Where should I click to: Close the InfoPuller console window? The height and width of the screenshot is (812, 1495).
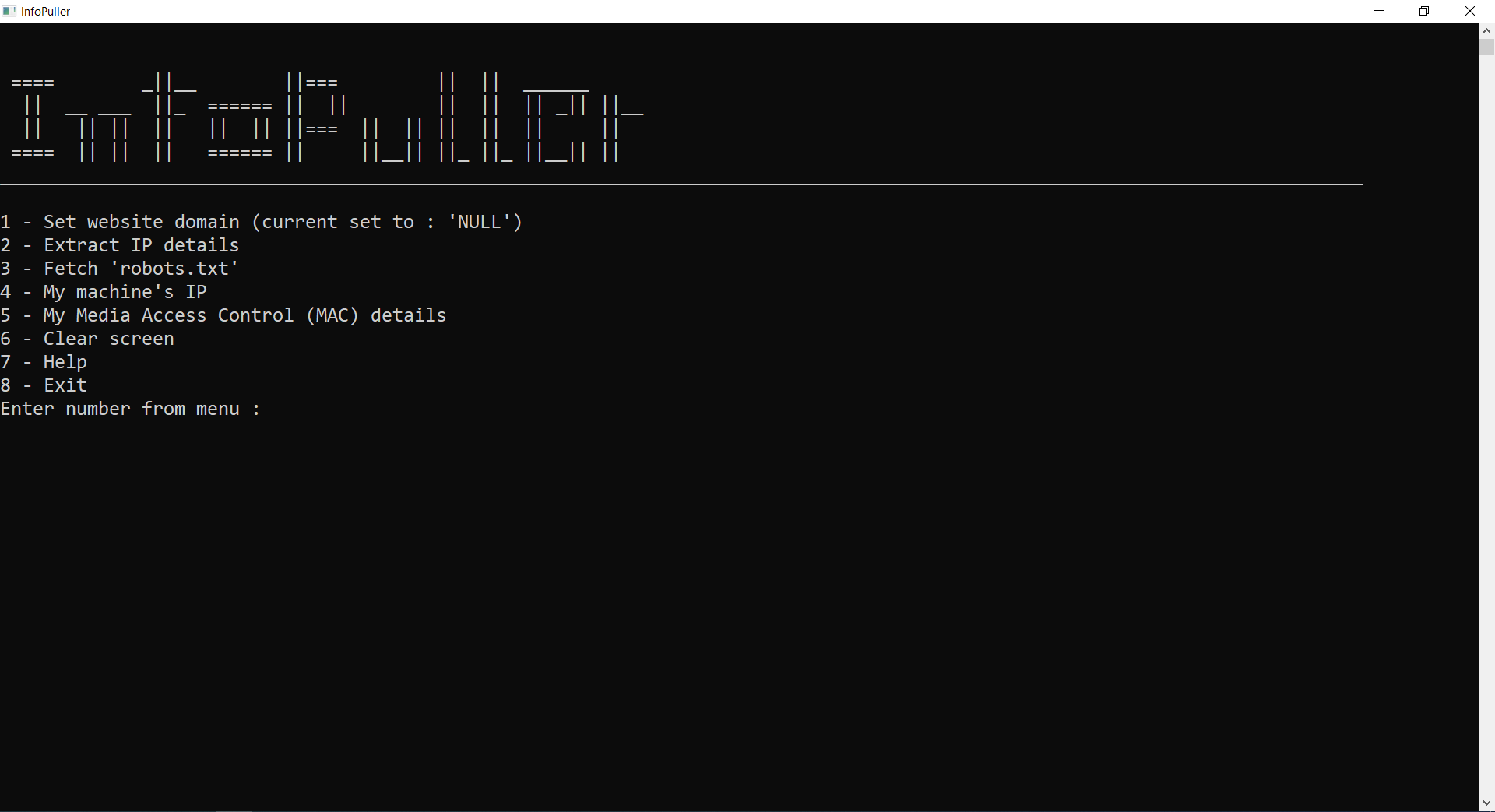pyautogui.click(x=1470, y=11)
